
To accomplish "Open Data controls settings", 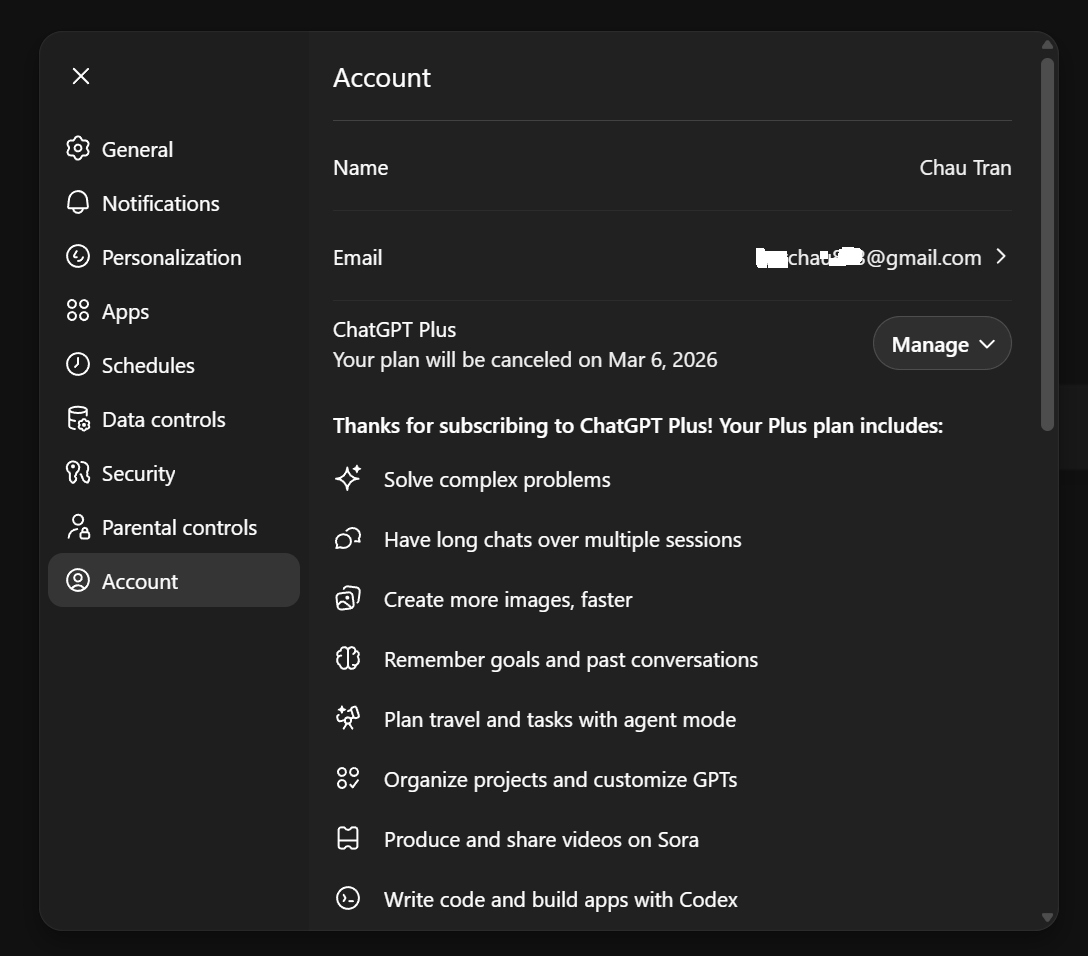I will click(173, 420).
